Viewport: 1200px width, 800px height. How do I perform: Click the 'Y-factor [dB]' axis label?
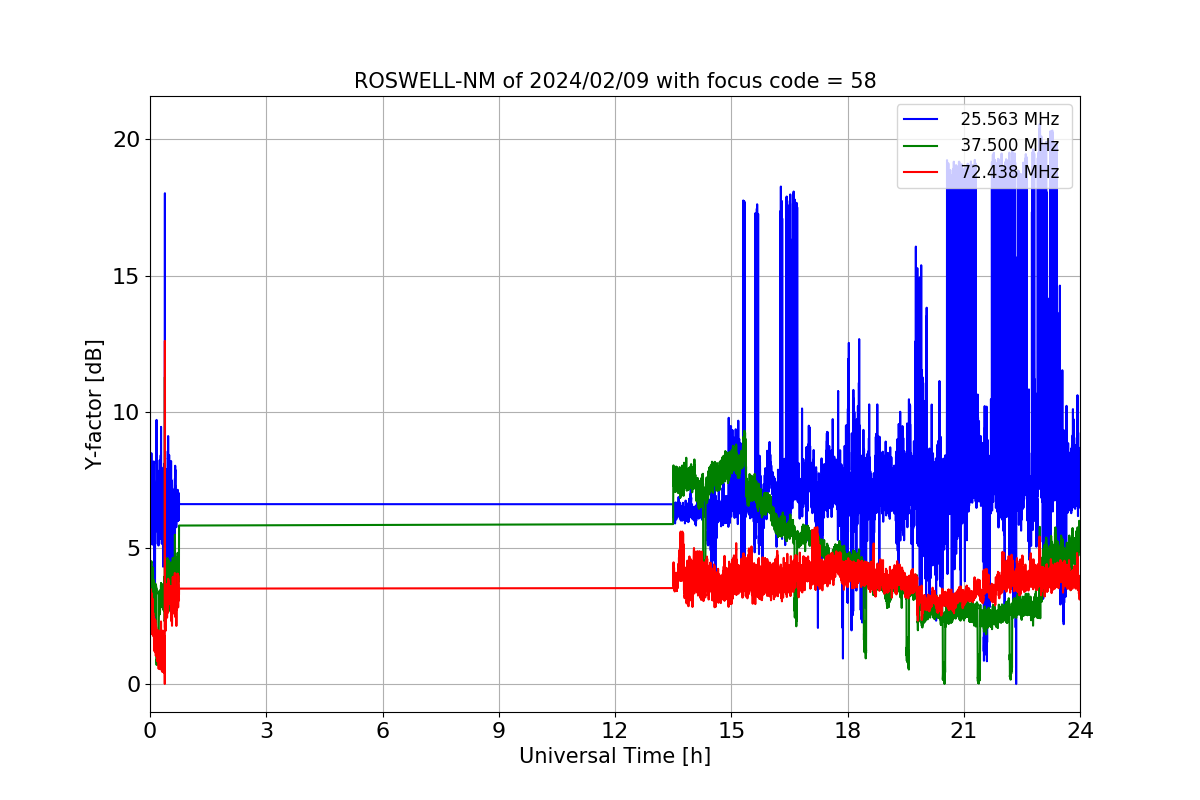[94, 405]
